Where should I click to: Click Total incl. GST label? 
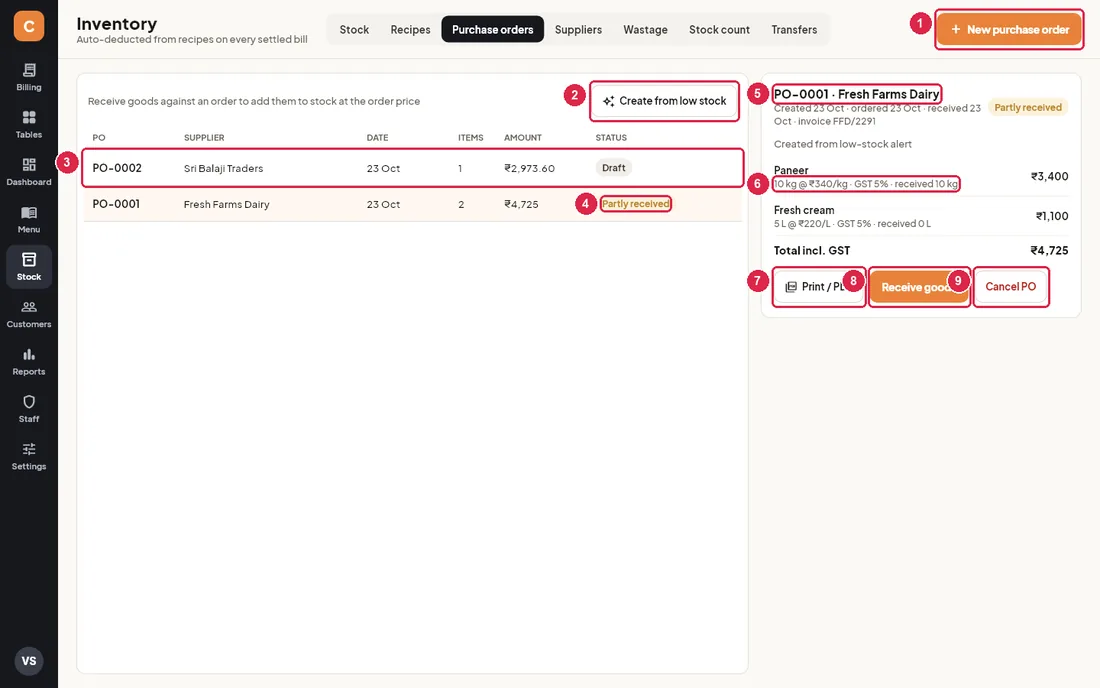[x=812, y=250]
